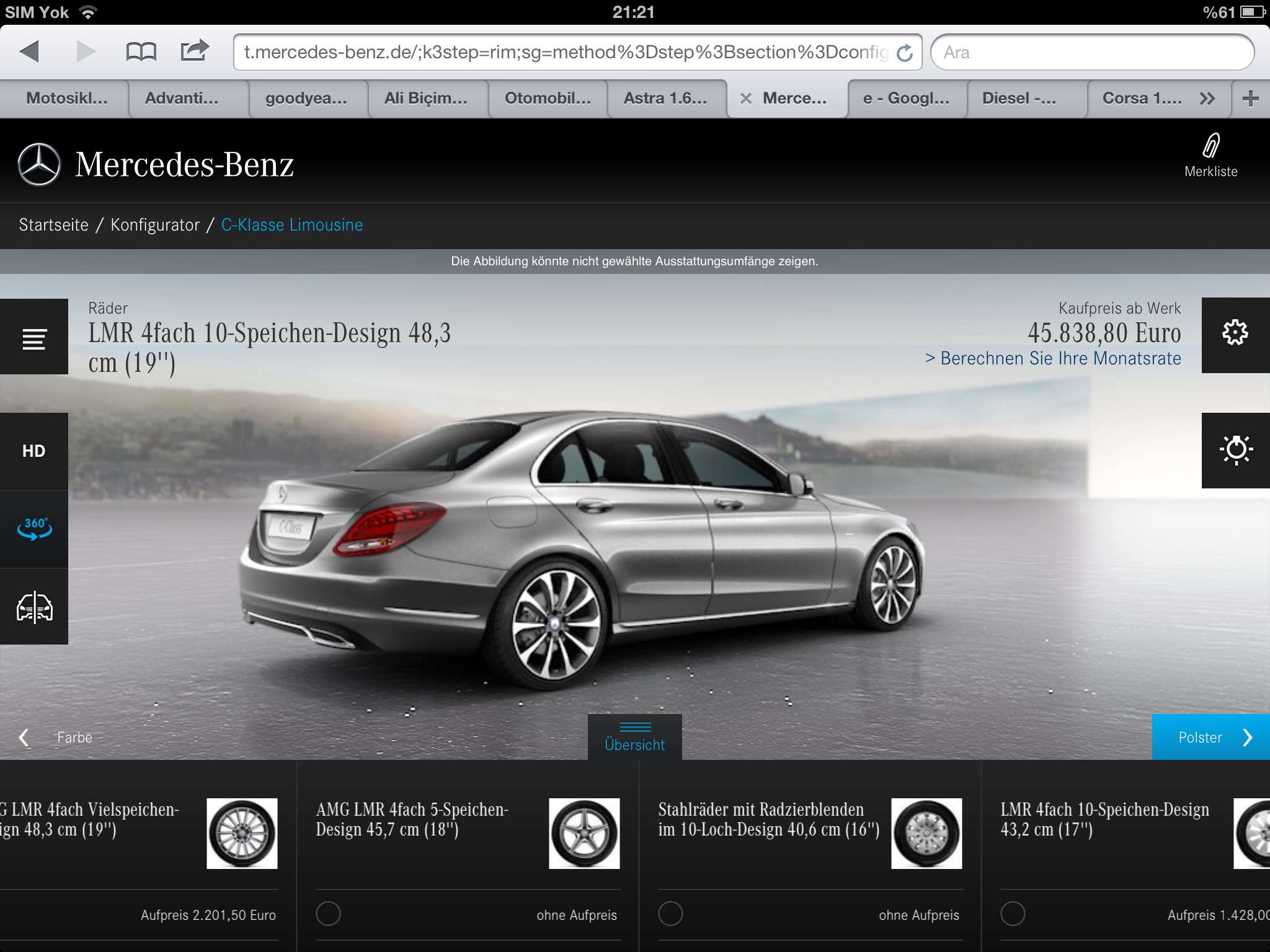Tap the Safari back arrow
The image size is (1270, 952).
click(29, 51)
